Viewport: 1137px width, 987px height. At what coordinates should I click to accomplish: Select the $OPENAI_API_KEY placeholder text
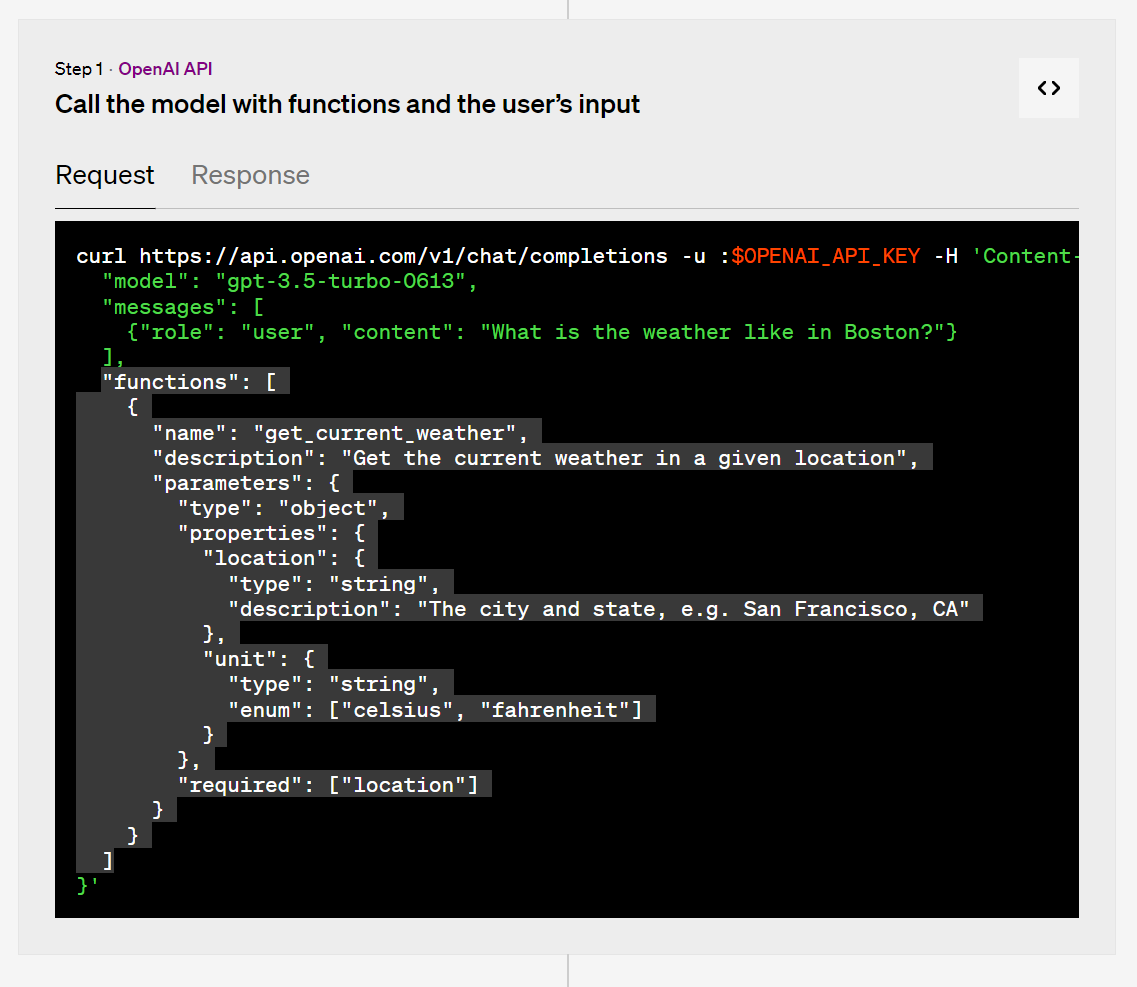click(825, 256)
